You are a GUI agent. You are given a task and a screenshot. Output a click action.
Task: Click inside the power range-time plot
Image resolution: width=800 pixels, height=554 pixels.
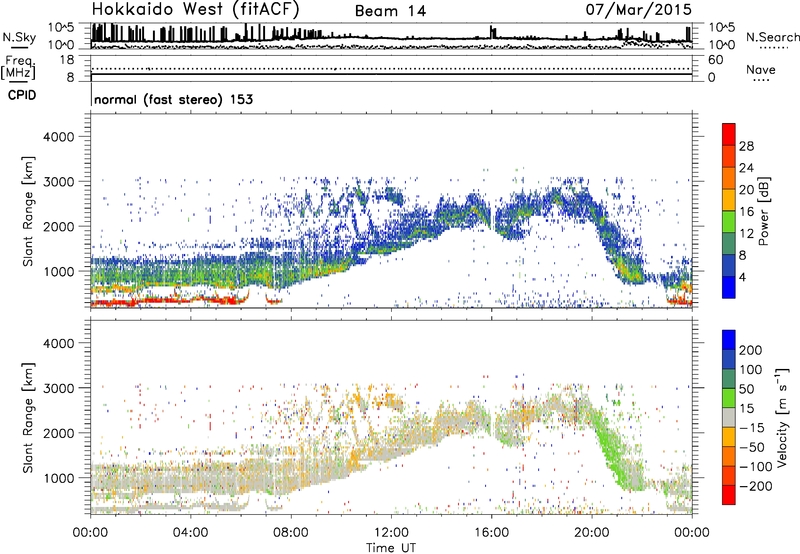(391, 211)
